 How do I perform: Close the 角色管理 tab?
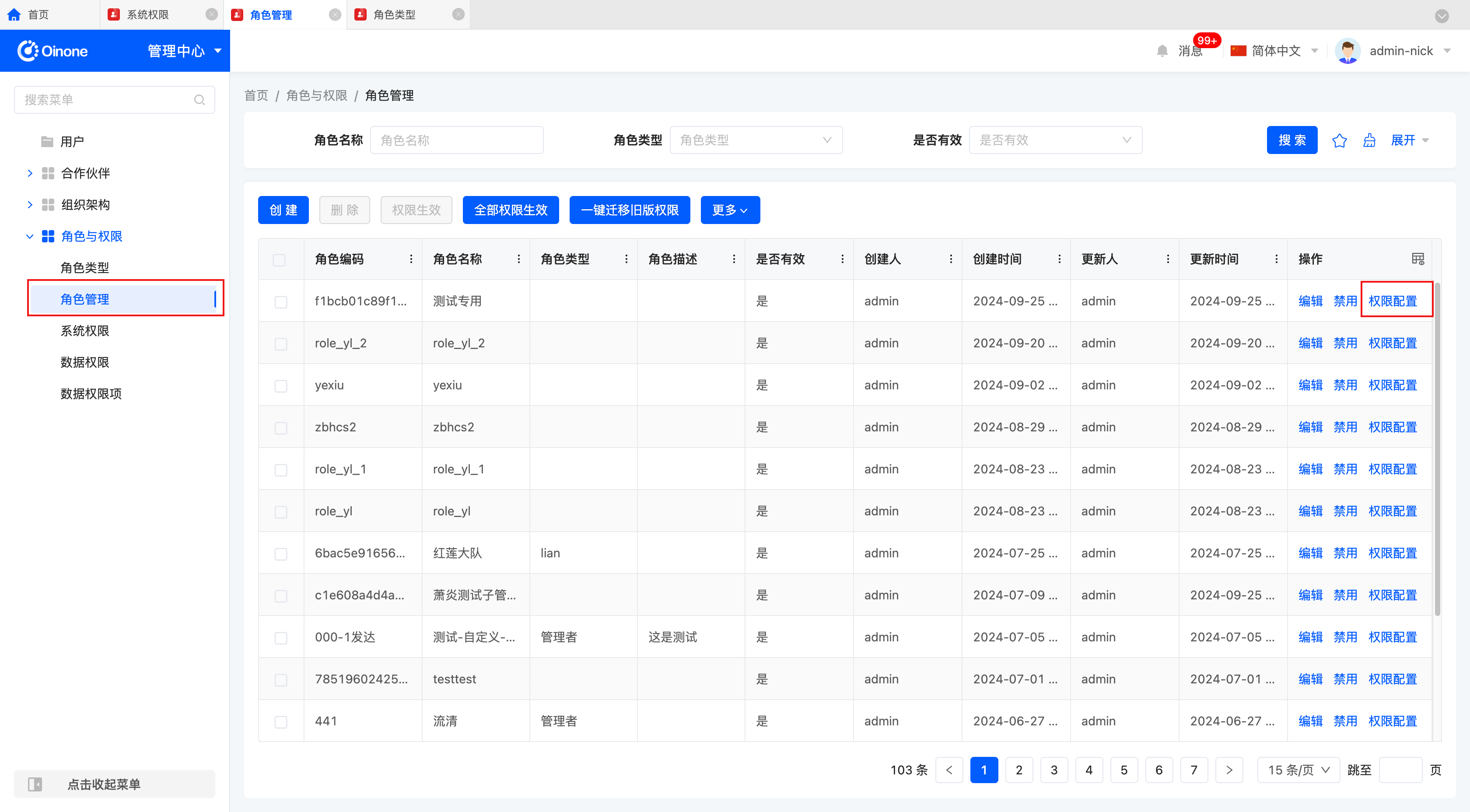tap(335, 14)
